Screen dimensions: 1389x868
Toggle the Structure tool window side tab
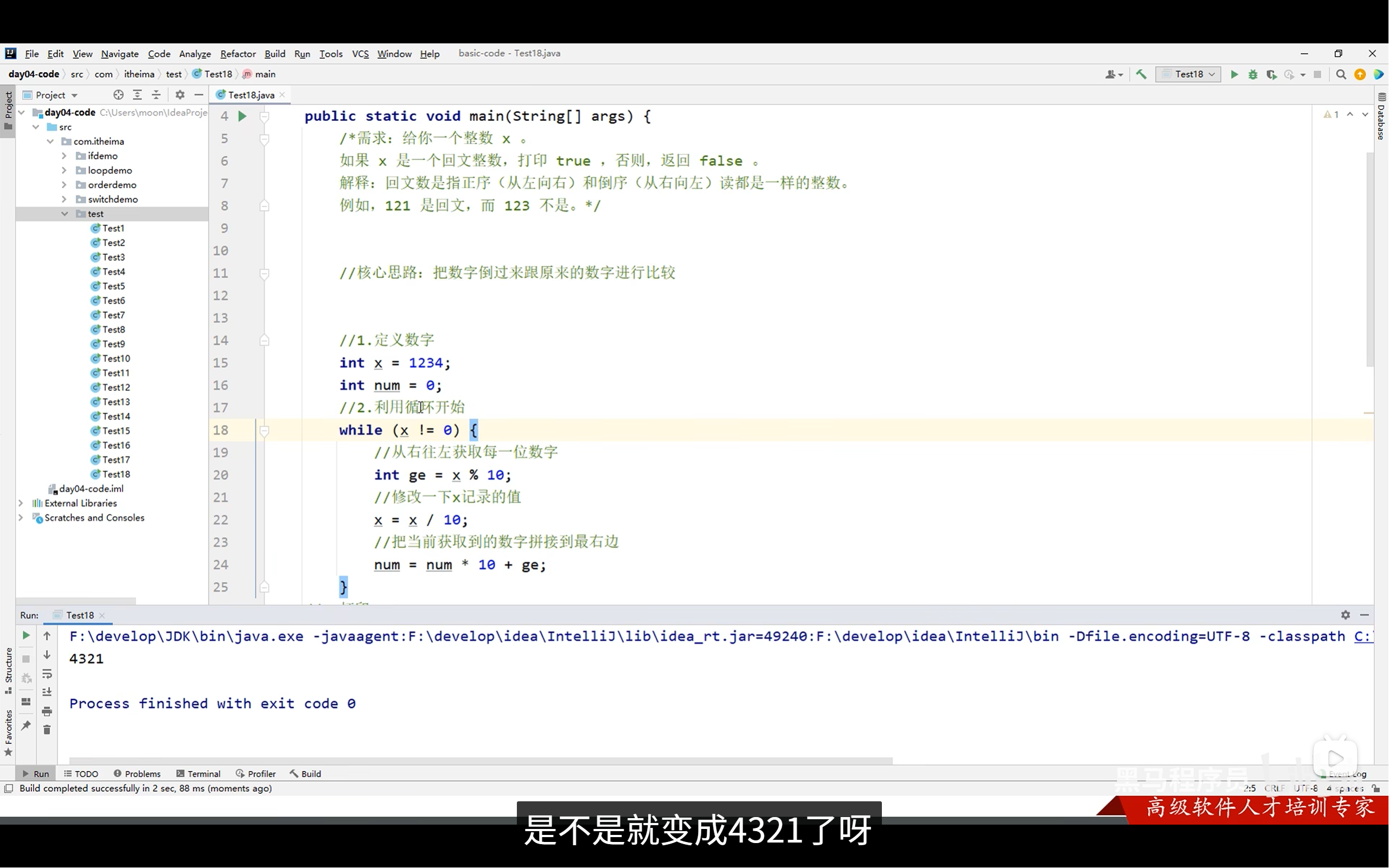point(8,670)
